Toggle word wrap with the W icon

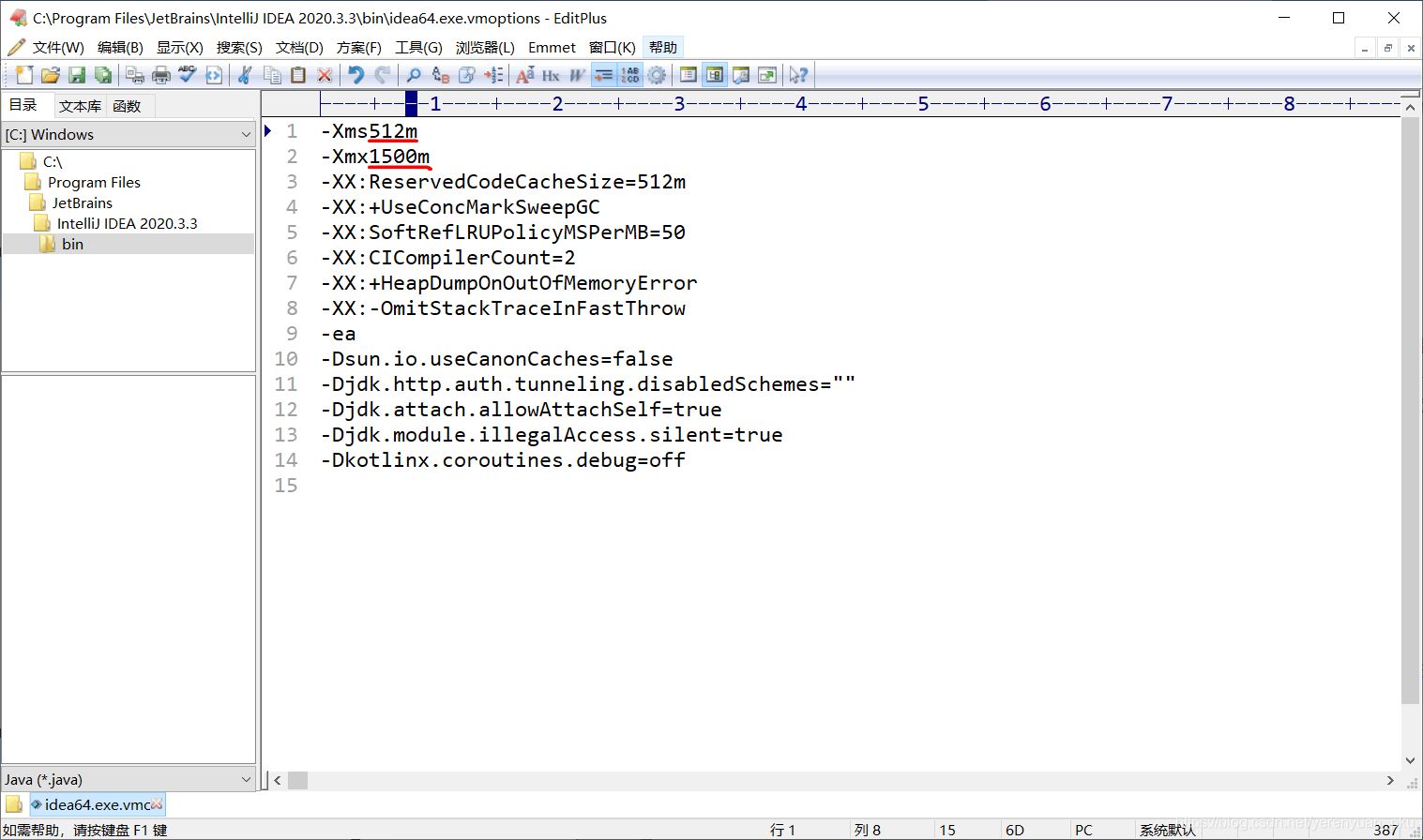click(577, 75)
